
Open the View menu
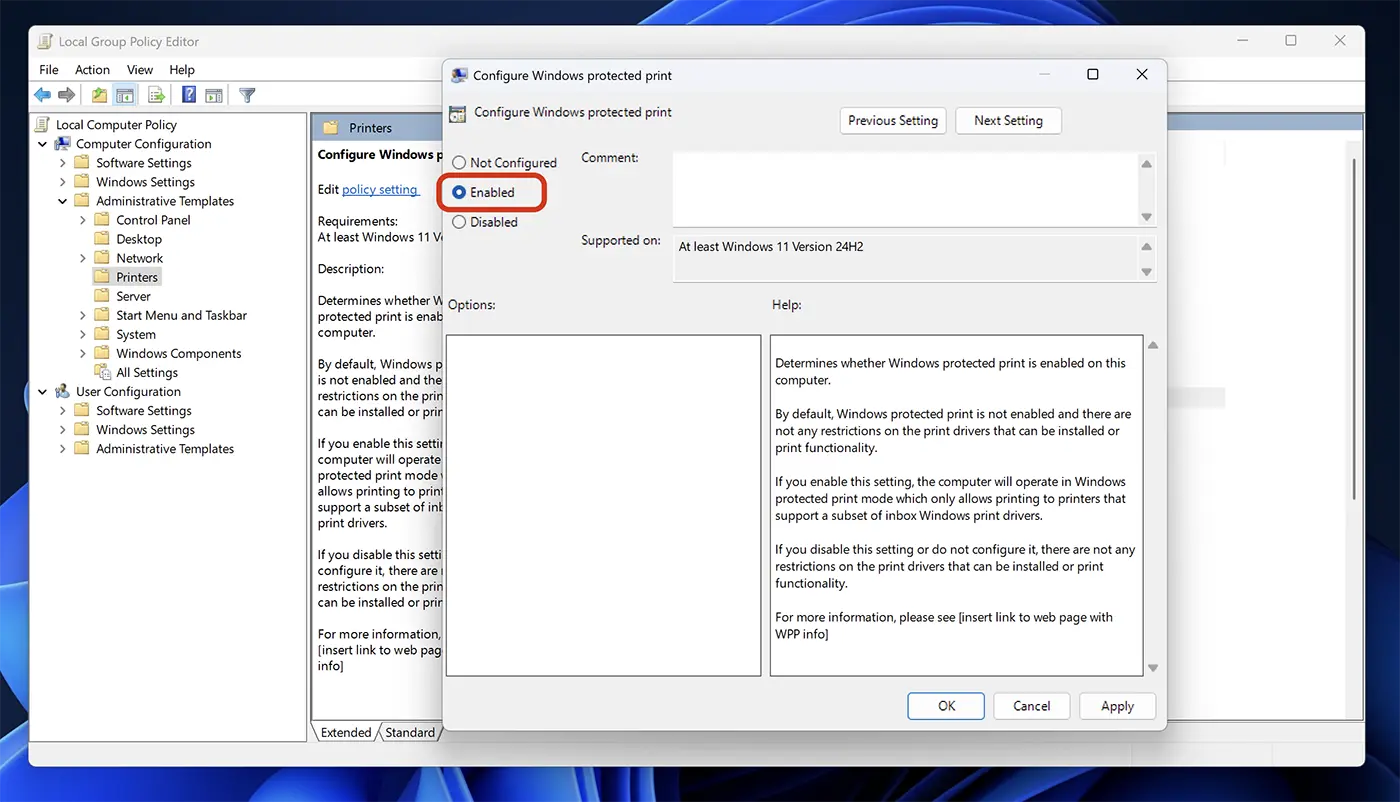pyautogui.click(x=140, y=70)
